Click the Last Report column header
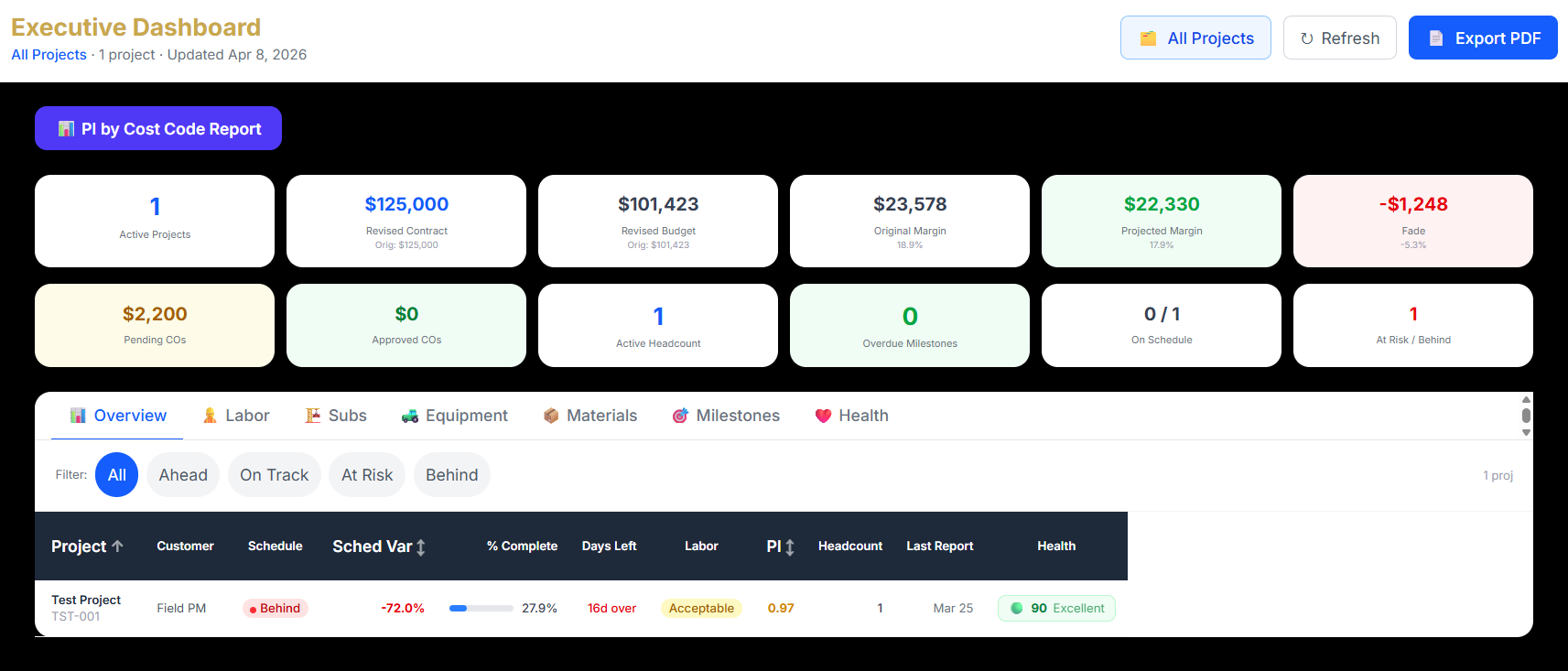Image resolution: width=1568 pixels, height=671 pixels. point(940,546)
